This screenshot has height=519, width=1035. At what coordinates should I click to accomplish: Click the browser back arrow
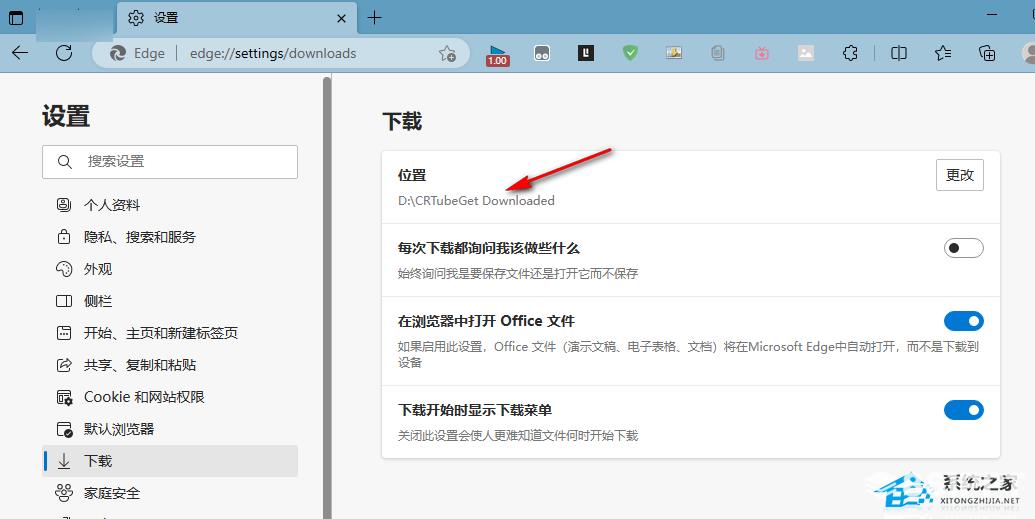point(20,53)
